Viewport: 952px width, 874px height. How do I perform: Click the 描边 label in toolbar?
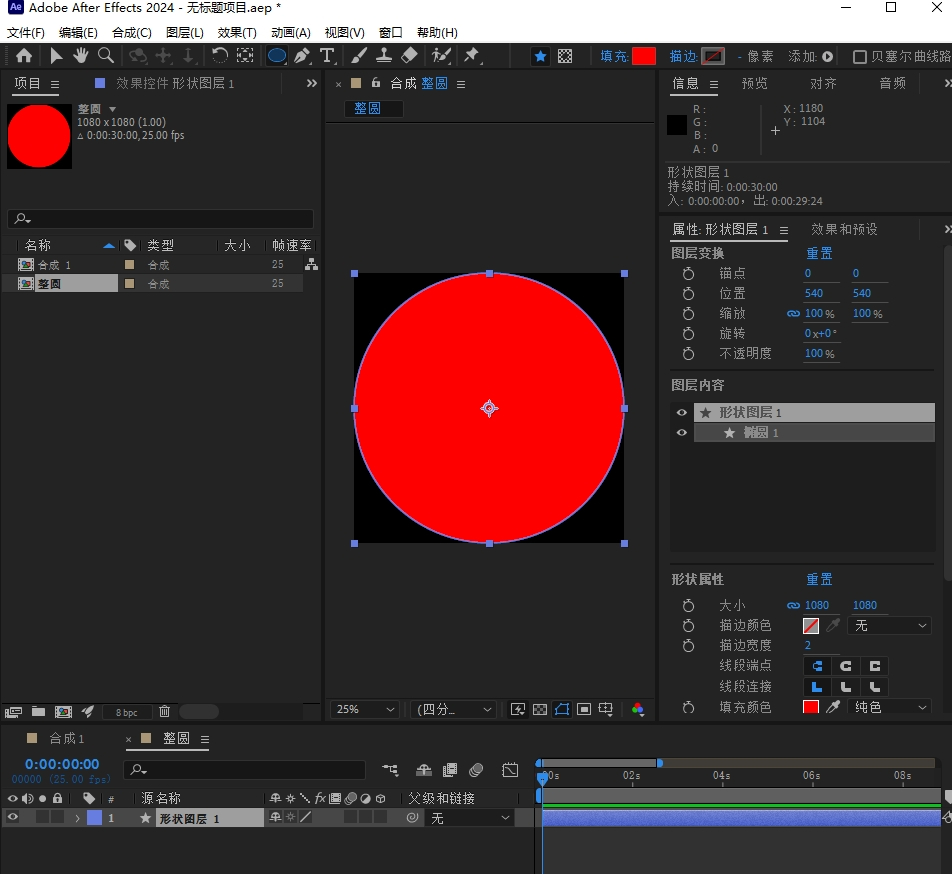coord(683,56)
